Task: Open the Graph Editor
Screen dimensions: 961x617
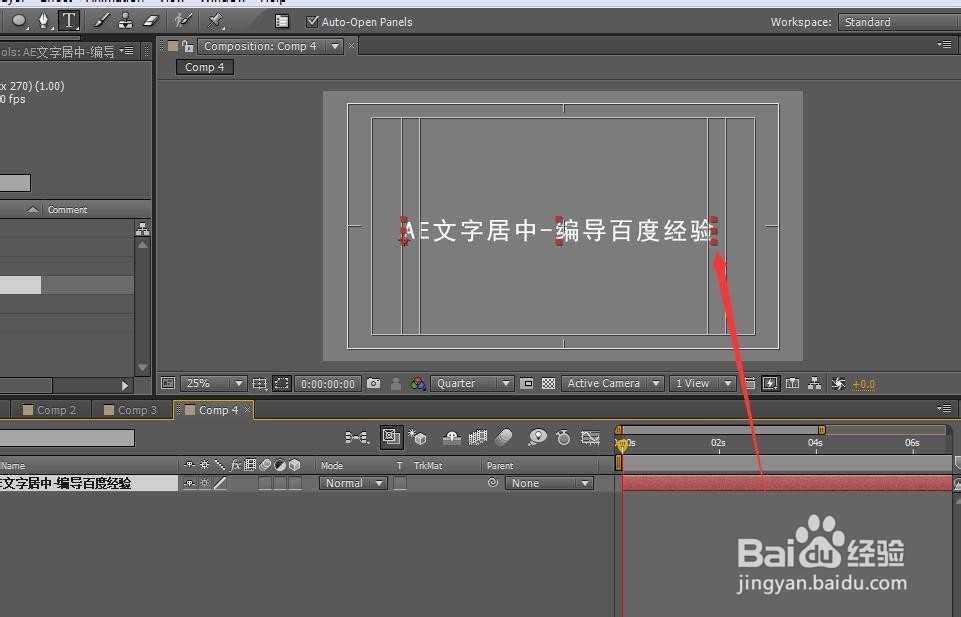Action: click(590, 437)
